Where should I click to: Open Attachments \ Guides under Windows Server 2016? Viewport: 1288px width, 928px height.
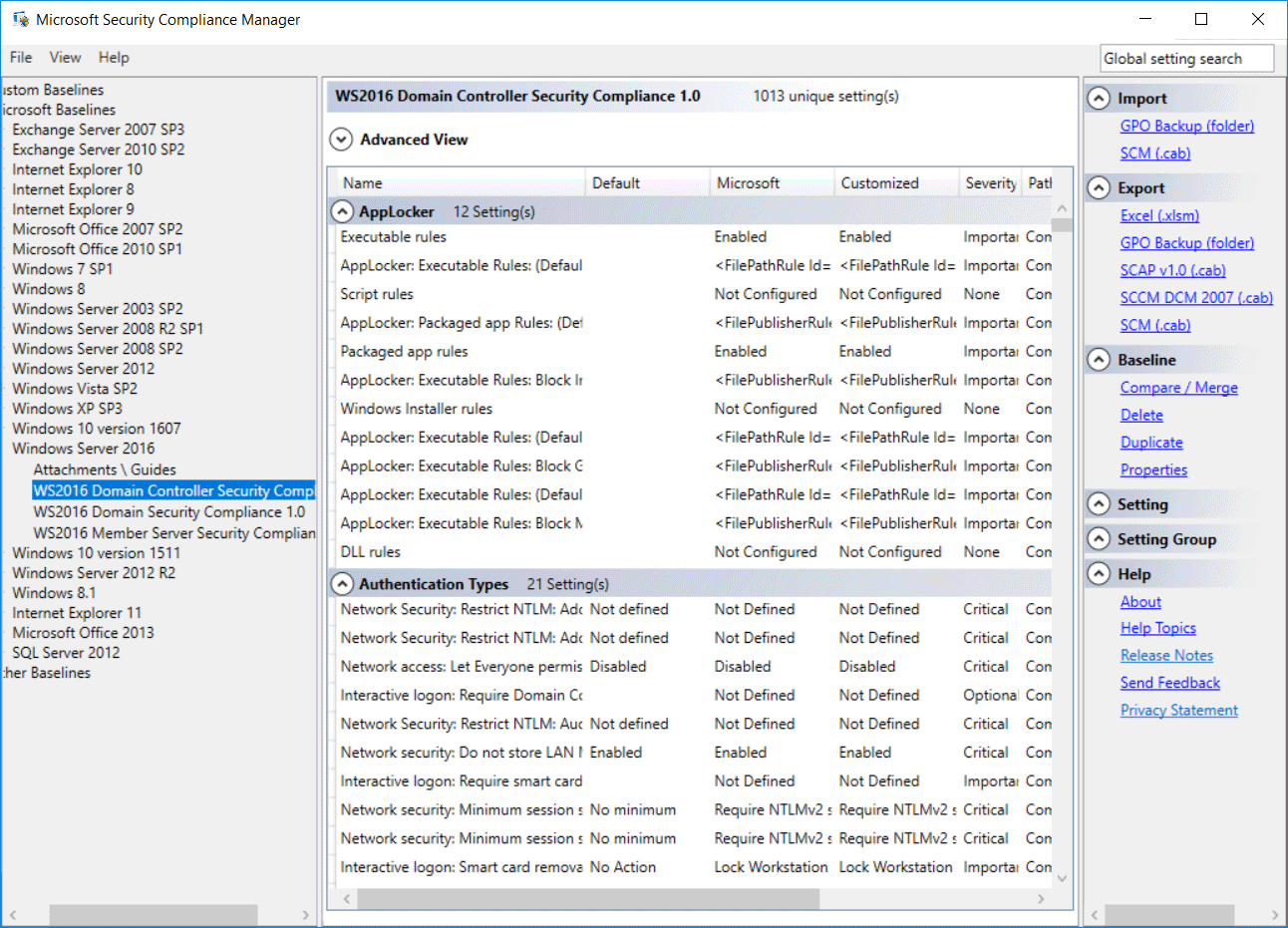point(105,469)
